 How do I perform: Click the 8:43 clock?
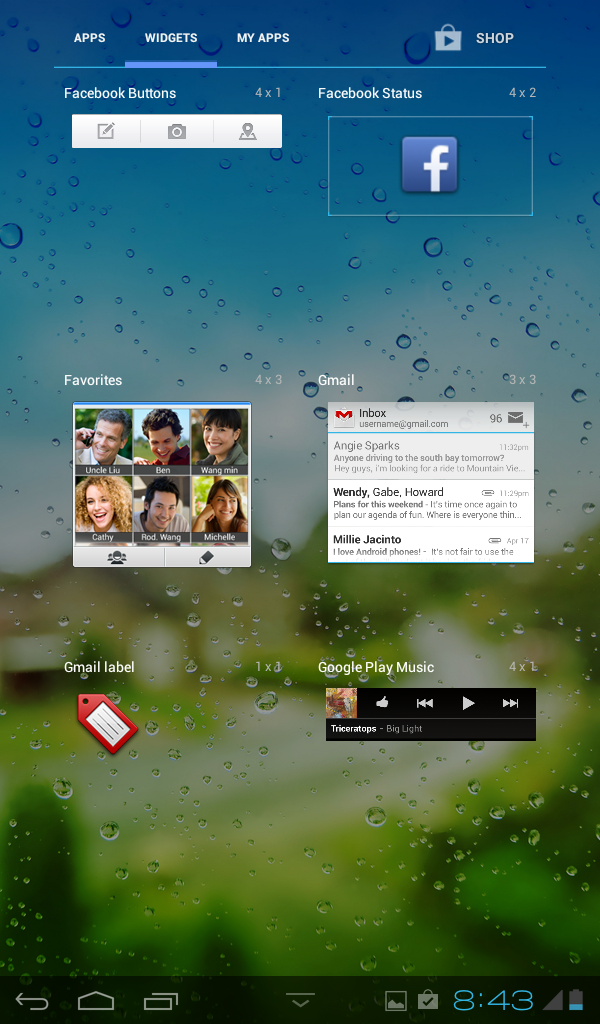(493, 1000)
